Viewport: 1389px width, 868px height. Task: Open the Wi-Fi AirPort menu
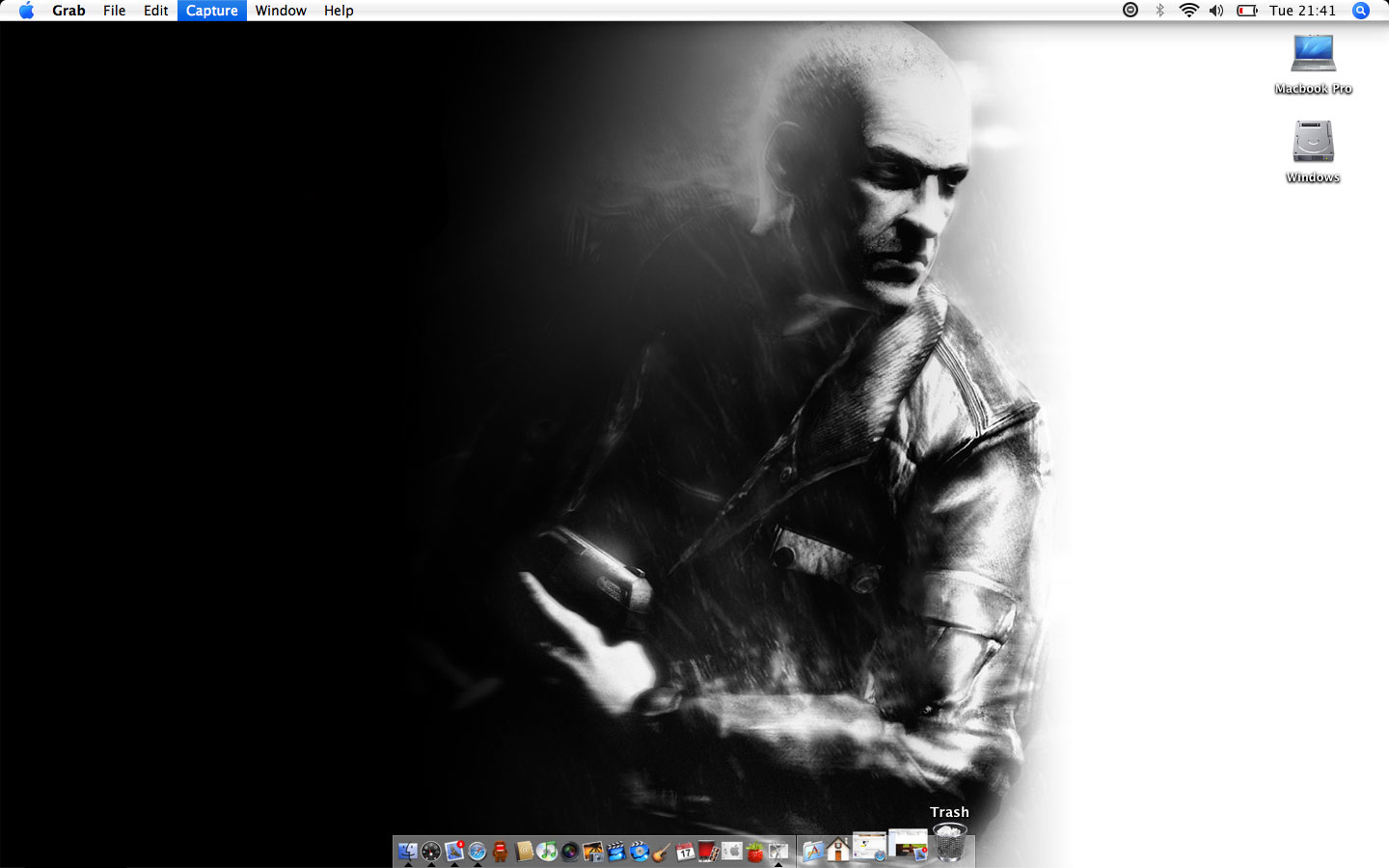tap(1188, 11)
